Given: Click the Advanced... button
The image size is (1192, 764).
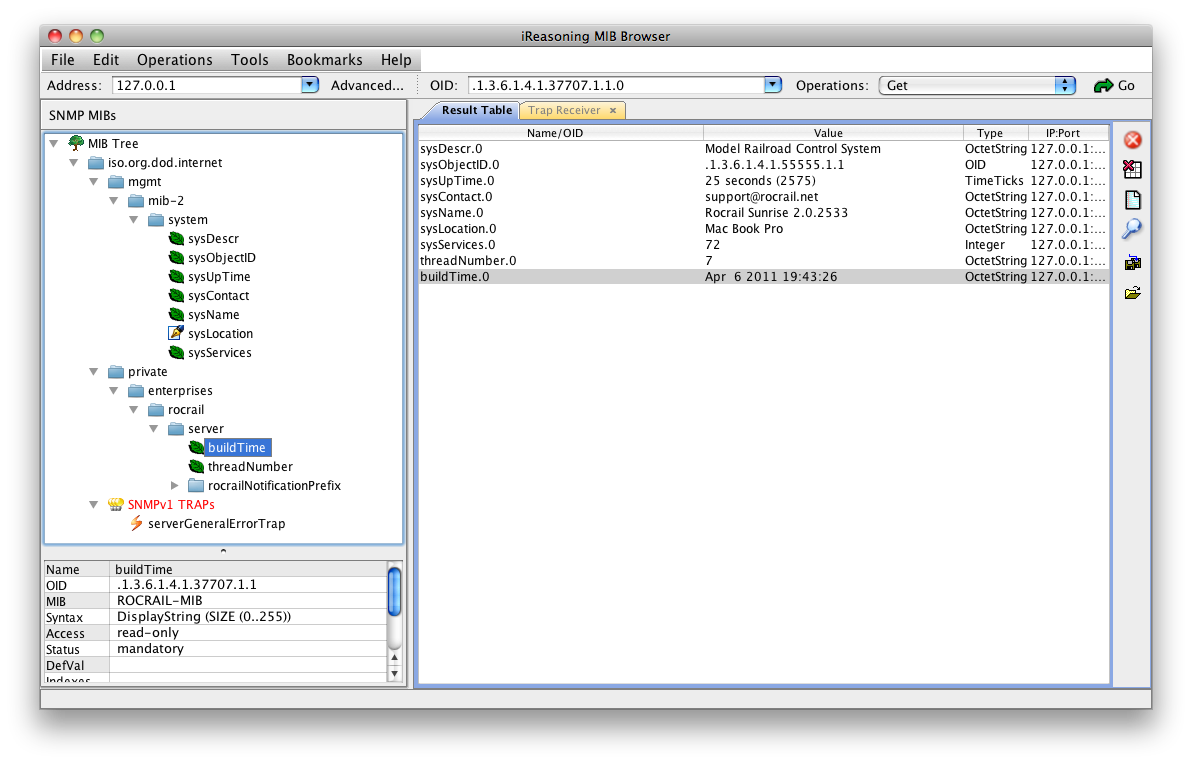Looking at the screenshot, I should click(367, 86).
